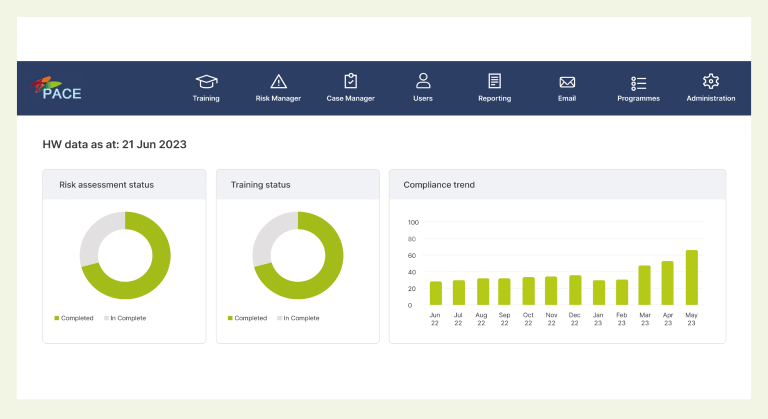Toggle In Complete legend in Risk assessment chart
This screenshot has height=419, width=768.
[124, 318]
